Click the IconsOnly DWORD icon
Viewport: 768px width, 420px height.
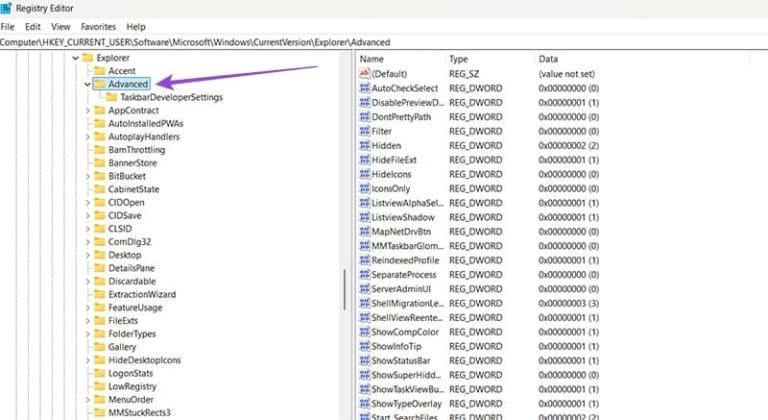point(364,188)
